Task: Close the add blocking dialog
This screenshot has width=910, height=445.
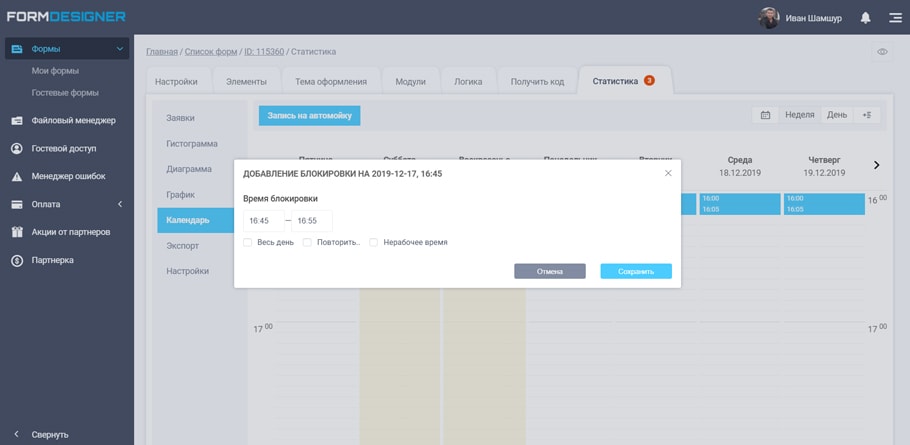Action: (668, 173)
